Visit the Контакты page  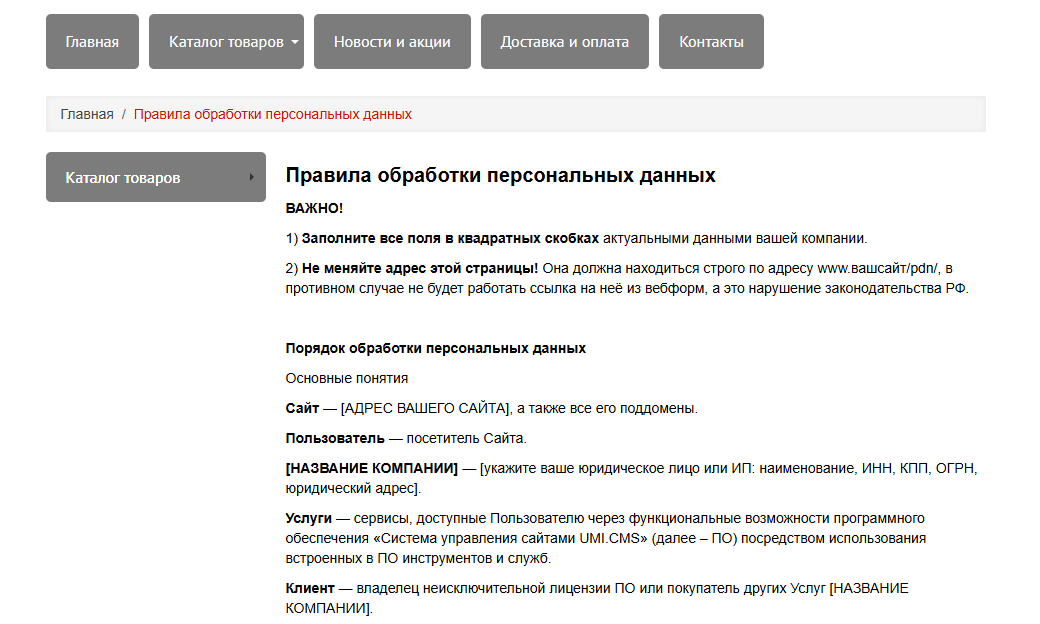coord(711,42)
